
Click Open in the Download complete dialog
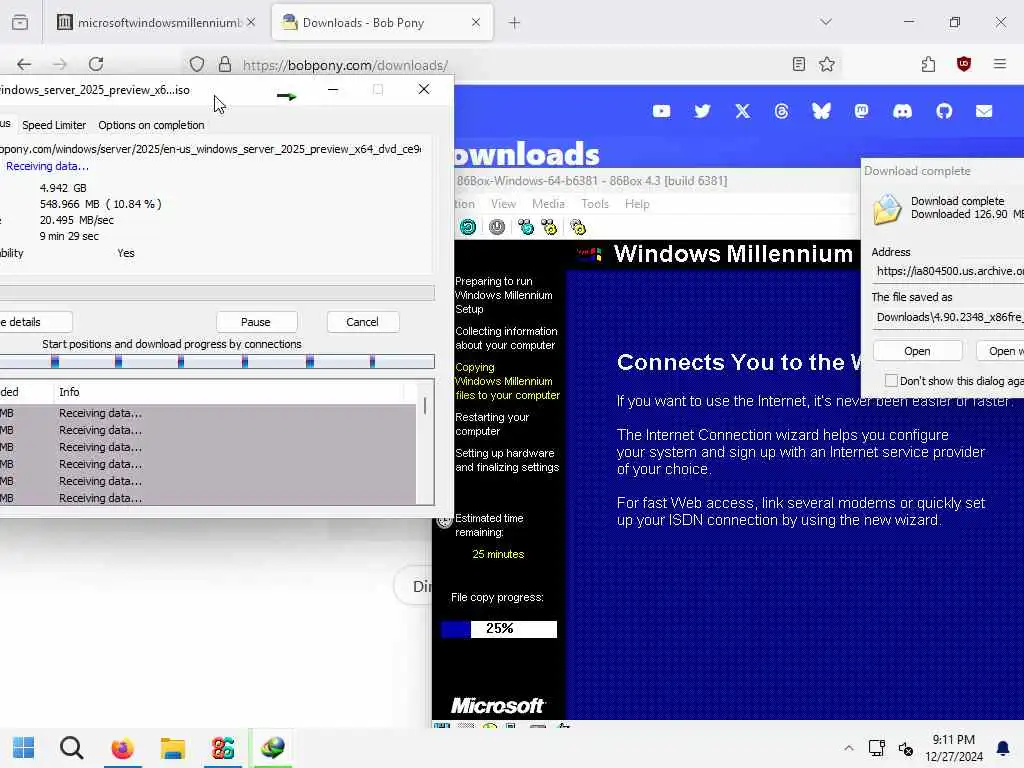pyautogui.click(x=917, y=351)
